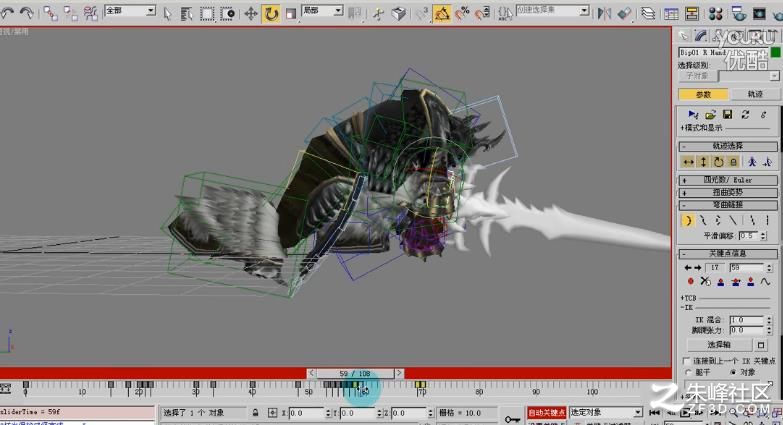783x425 pixels.
Task: Click the Mirror tool icon
Action: pos(604,14)
